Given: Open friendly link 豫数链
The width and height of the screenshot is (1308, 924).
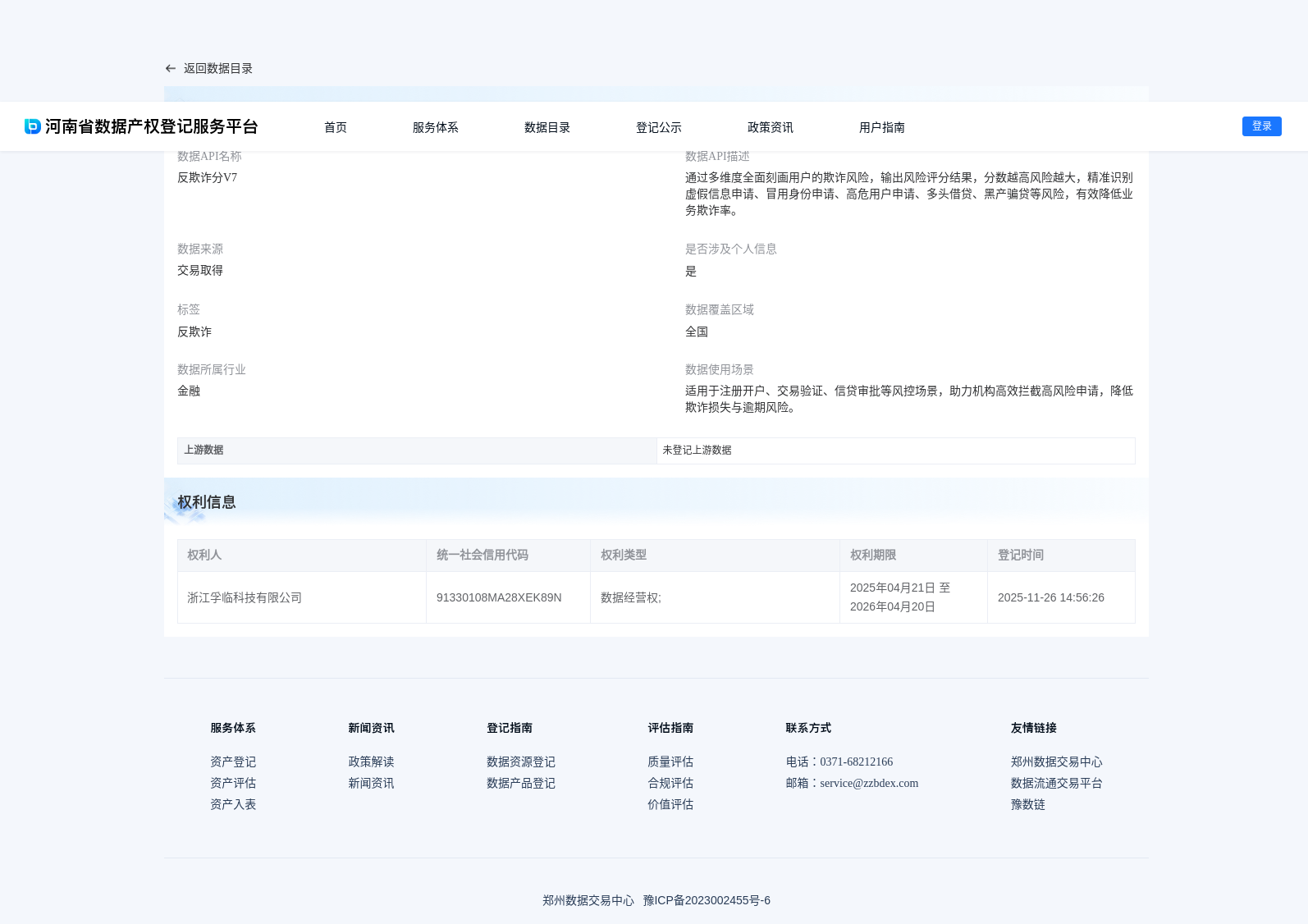Looking at the screenshot, I should click(x=1028, y=805).
